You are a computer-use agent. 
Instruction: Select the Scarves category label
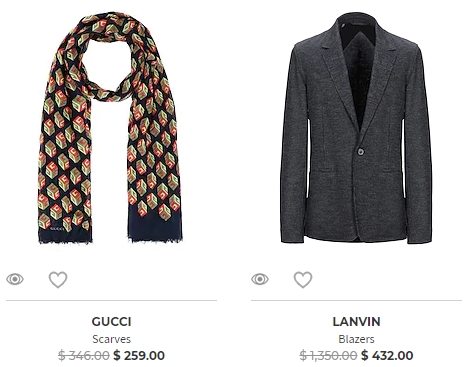pos(111,339)
